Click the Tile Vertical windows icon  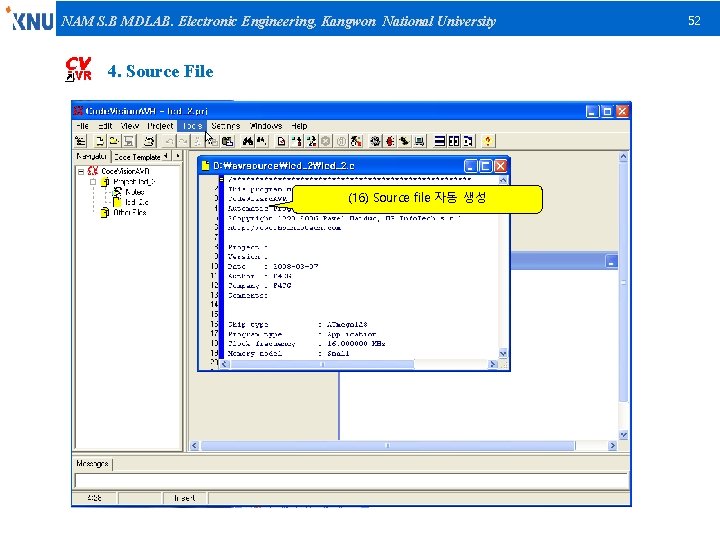(454, 141)
